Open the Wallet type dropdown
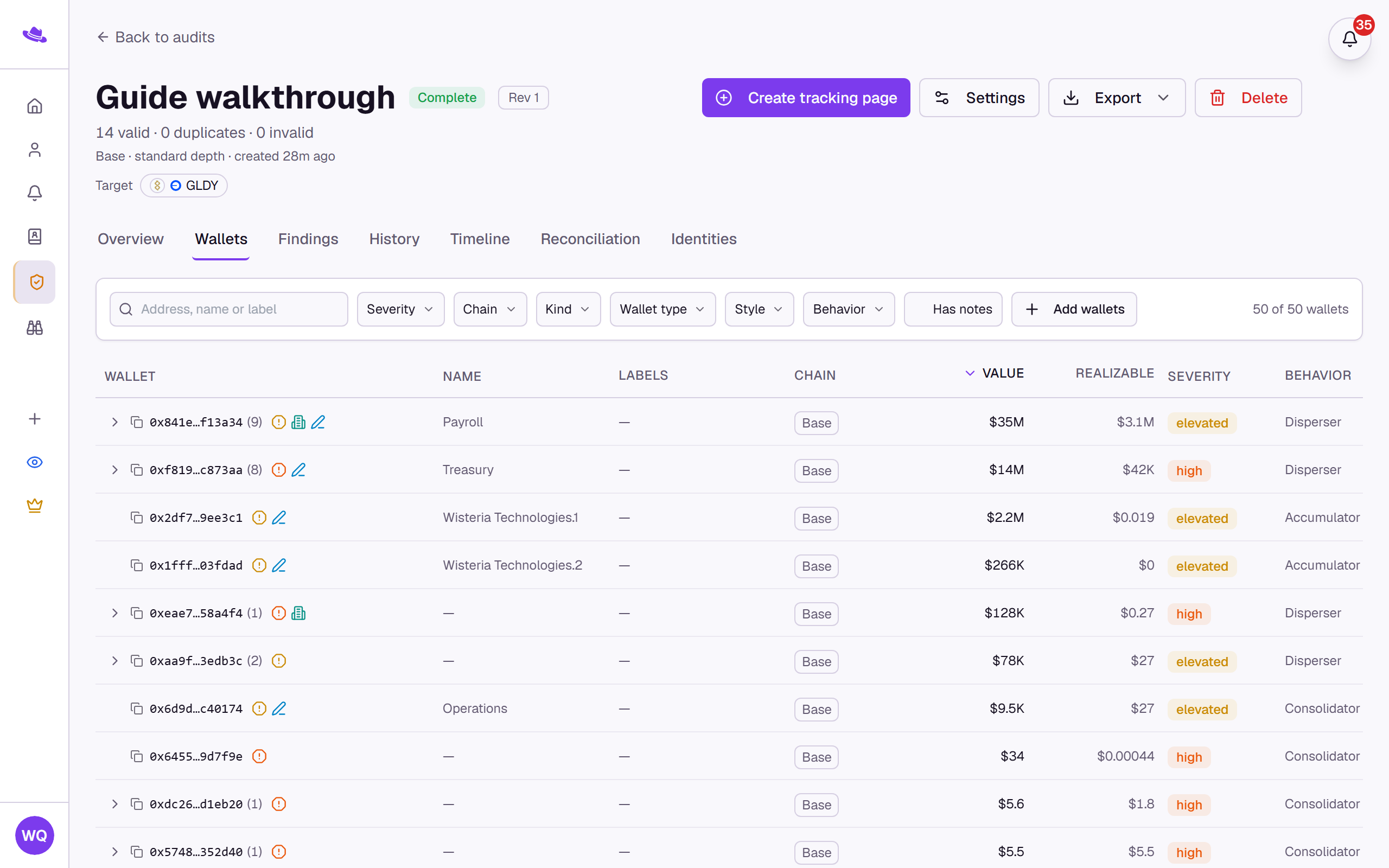This screenshot has width=1389, height=868. tap(662, 309)
